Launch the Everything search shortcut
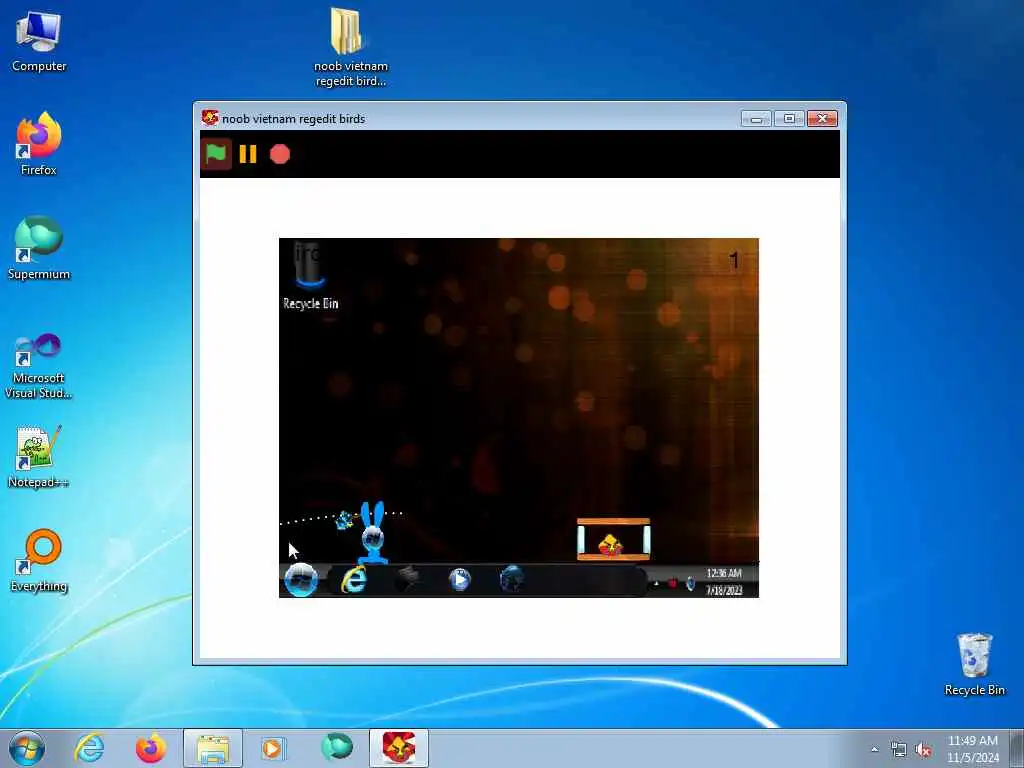This screenshot has width=1024, height=768. (39, 560)
